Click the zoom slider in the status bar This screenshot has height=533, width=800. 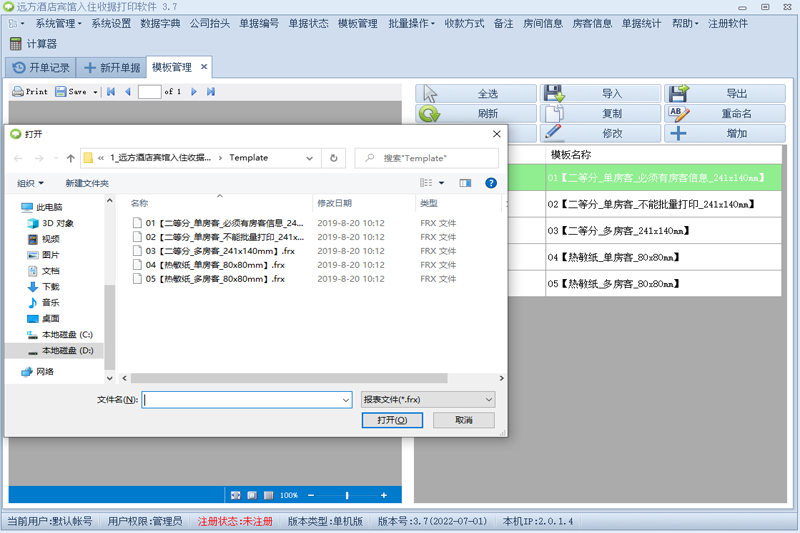point(347,495)
